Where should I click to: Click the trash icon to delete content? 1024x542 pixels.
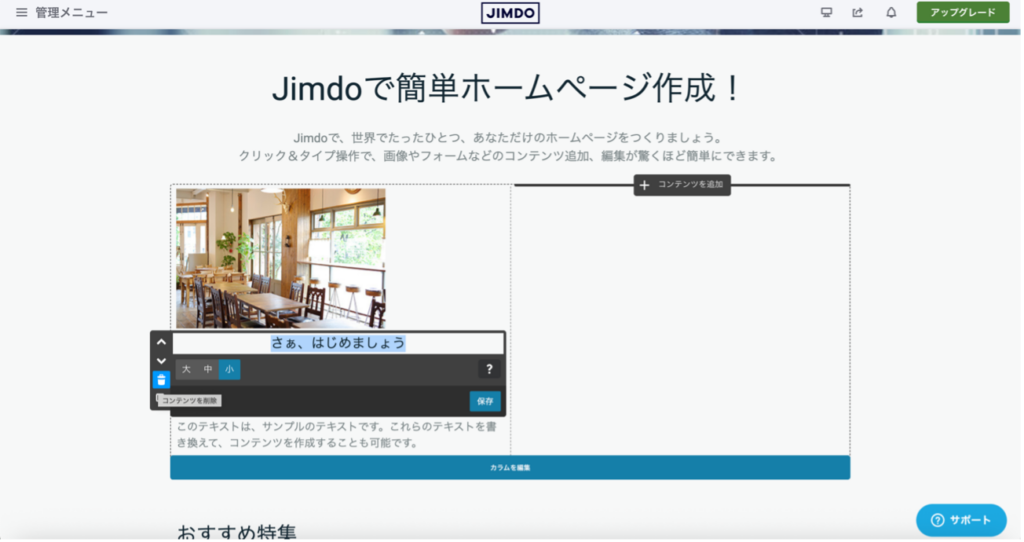[162, 381]
